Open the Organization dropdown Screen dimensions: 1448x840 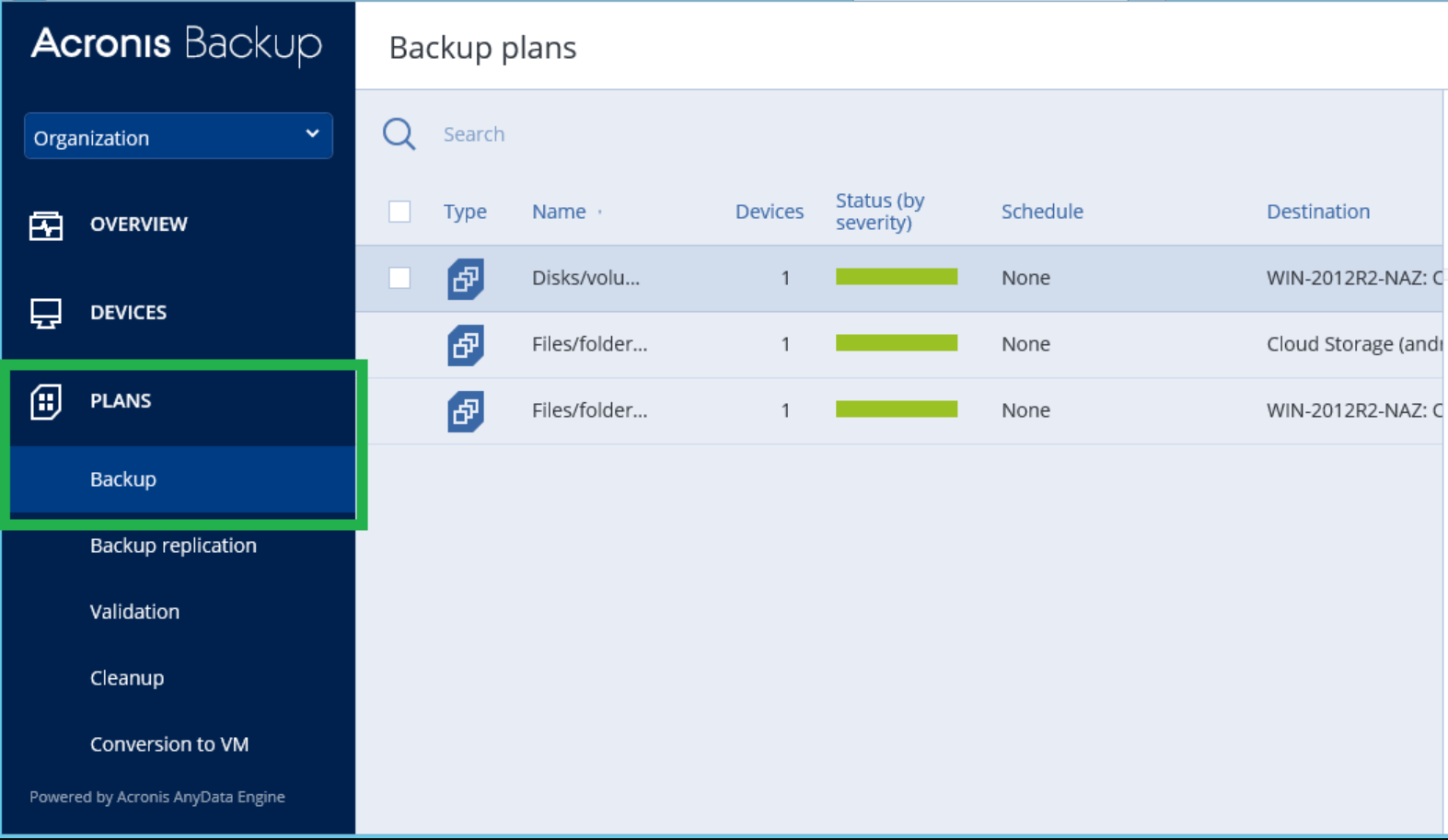(179, 136)
